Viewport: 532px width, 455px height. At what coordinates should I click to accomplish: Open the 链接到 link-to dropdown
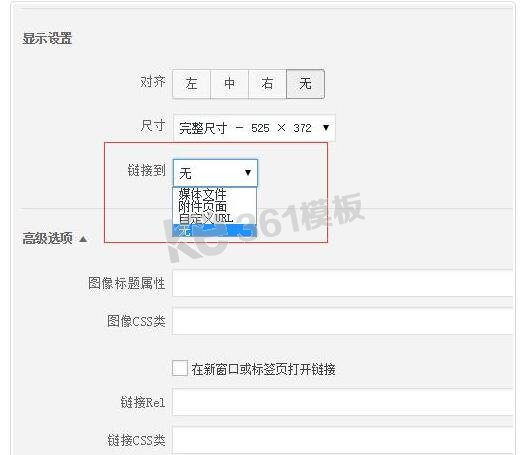tap(215, 173)
